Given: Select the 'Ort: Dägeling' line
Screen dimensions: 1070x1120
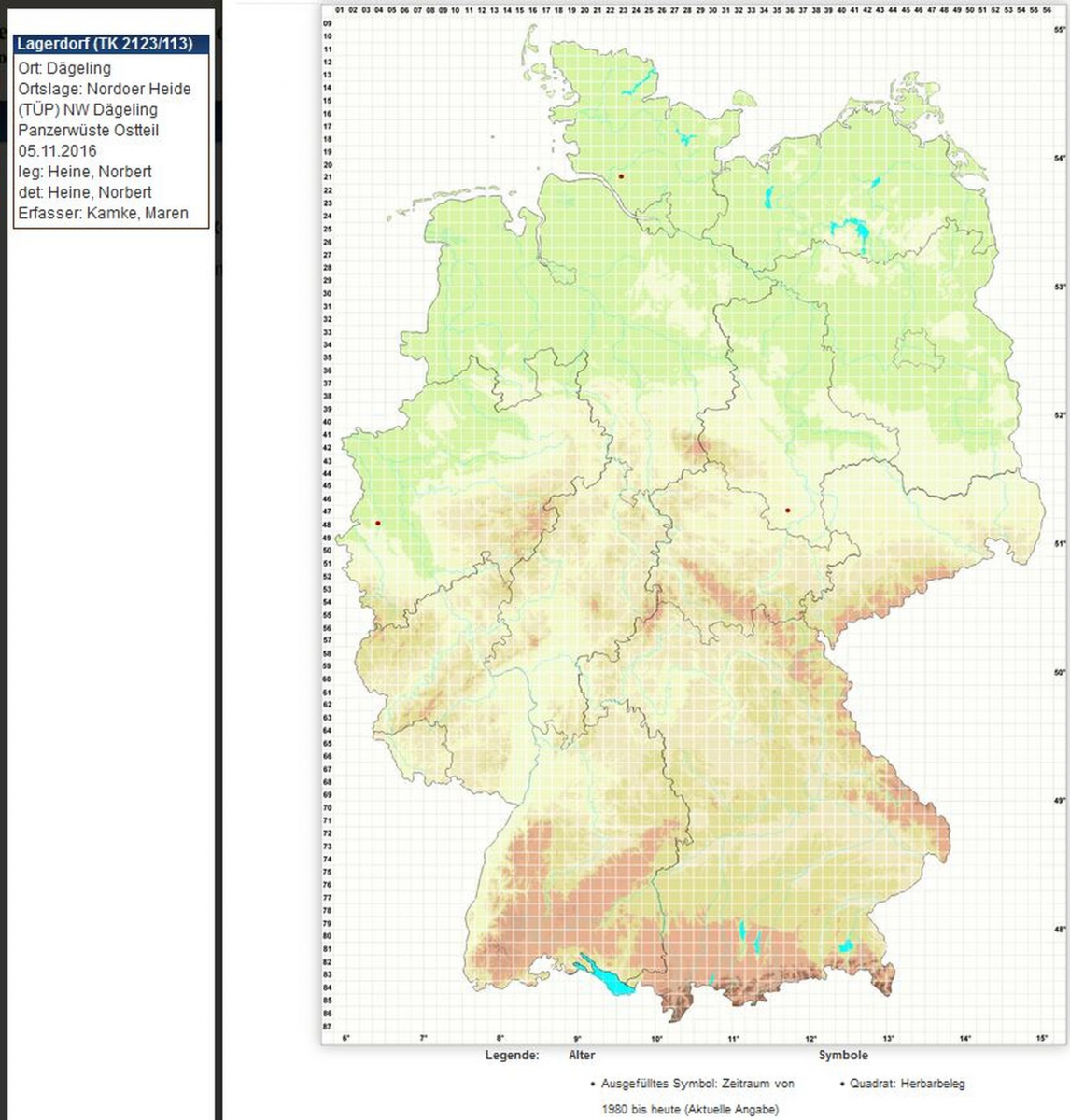Looking at the screenshot, I should point(64,68).
